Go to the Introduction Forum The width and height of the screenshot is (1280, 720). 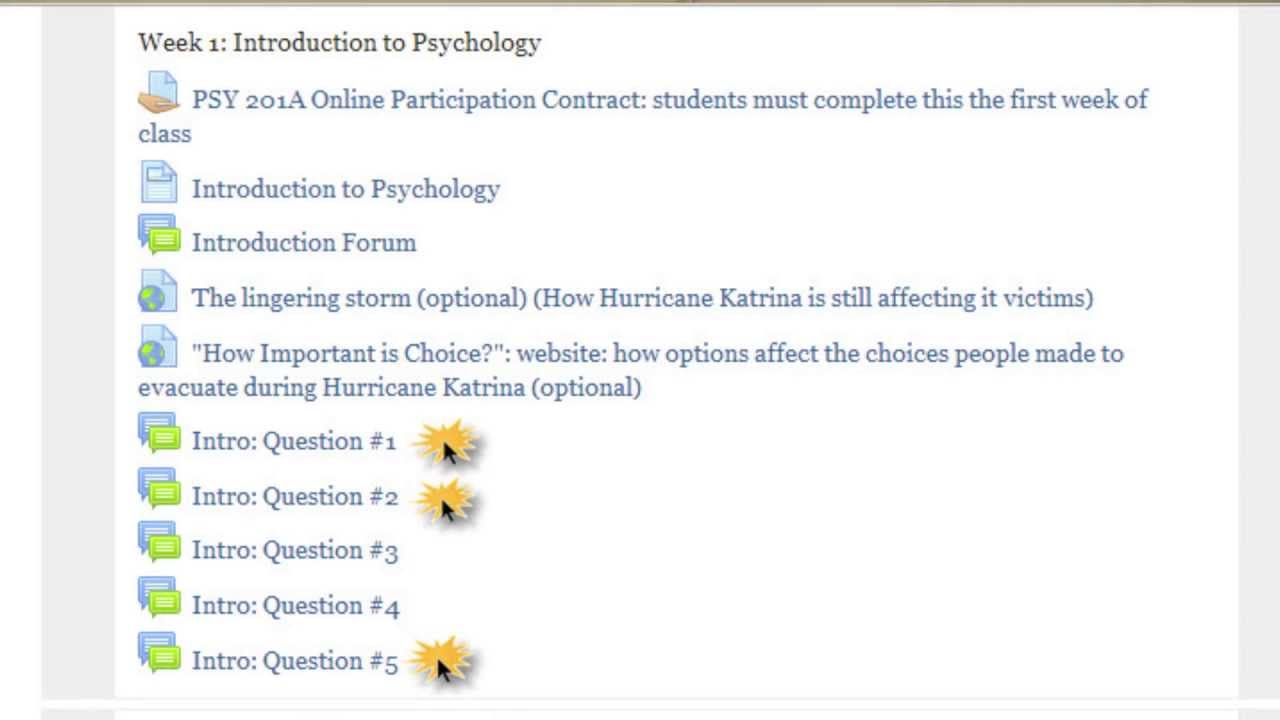[x=303, y=243]
